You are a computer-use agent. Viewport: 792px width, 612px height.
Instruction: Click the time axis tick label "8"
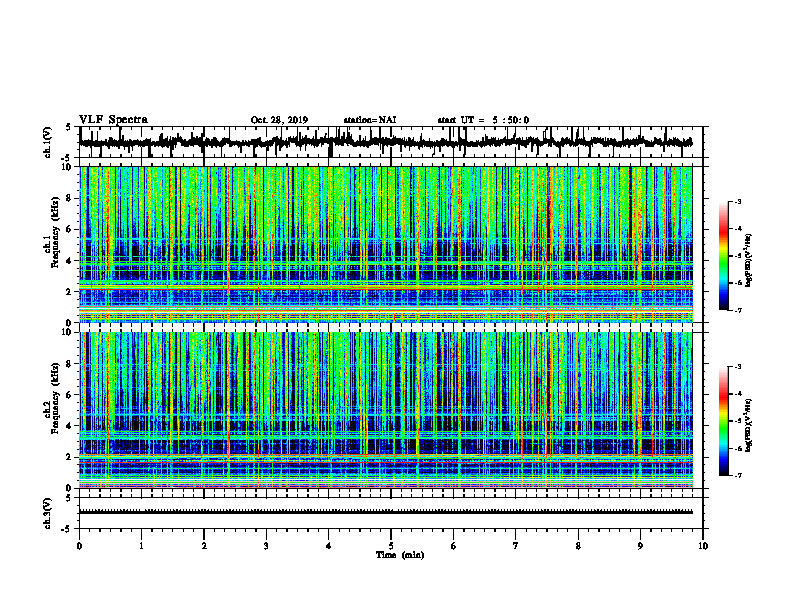click(x=578, y=546)
